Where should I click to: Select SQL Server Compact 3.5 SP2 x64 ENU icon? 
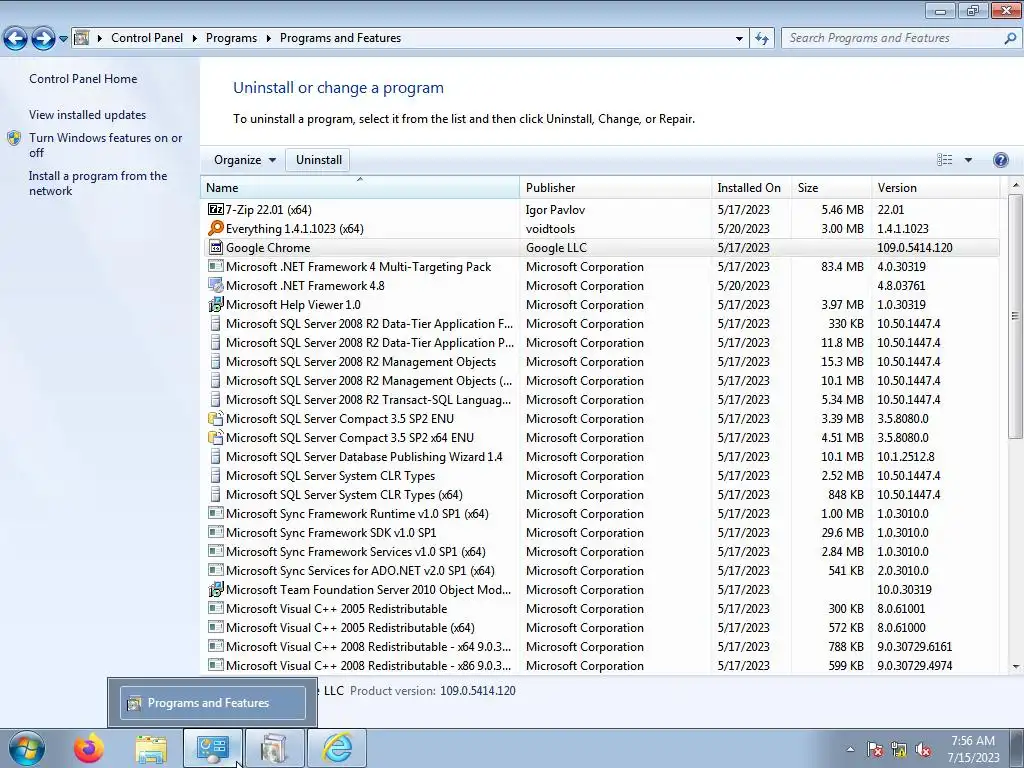coord(216,437)
